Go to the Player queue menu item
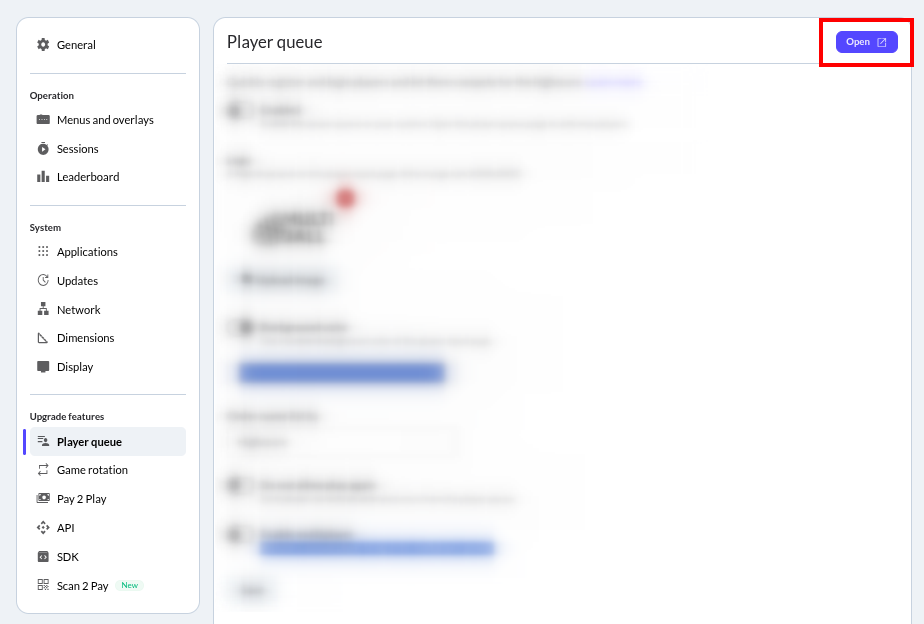This screenshot has height=624, width=924. pos(89,442)
